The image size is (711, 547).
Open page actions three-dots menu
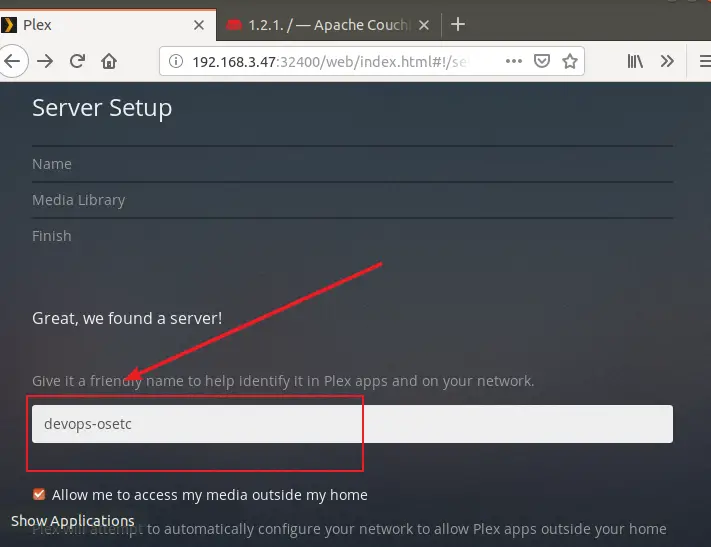coord(513,61)
